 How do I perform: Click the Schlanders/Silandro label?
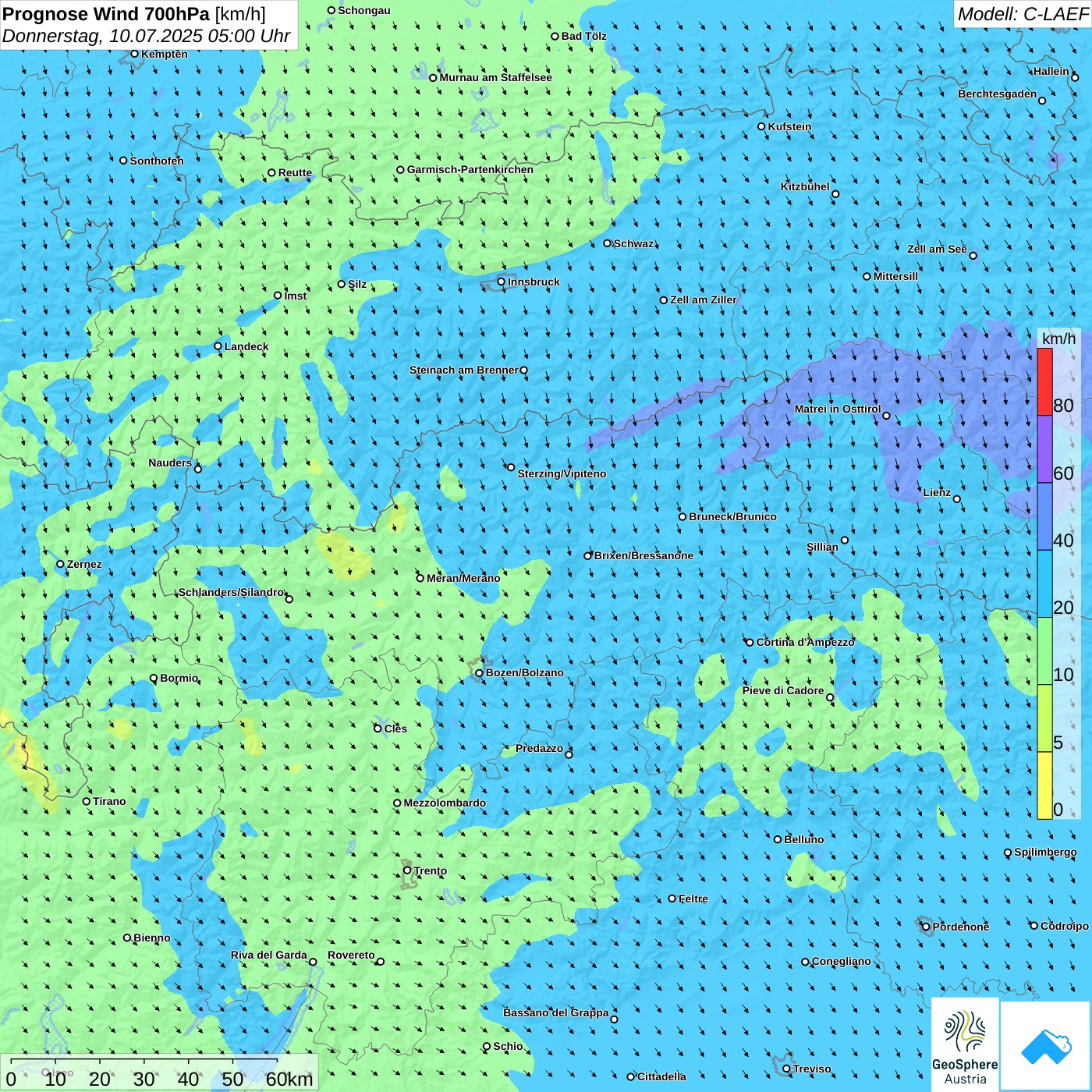pyautogui.click(x=231, y=592)
